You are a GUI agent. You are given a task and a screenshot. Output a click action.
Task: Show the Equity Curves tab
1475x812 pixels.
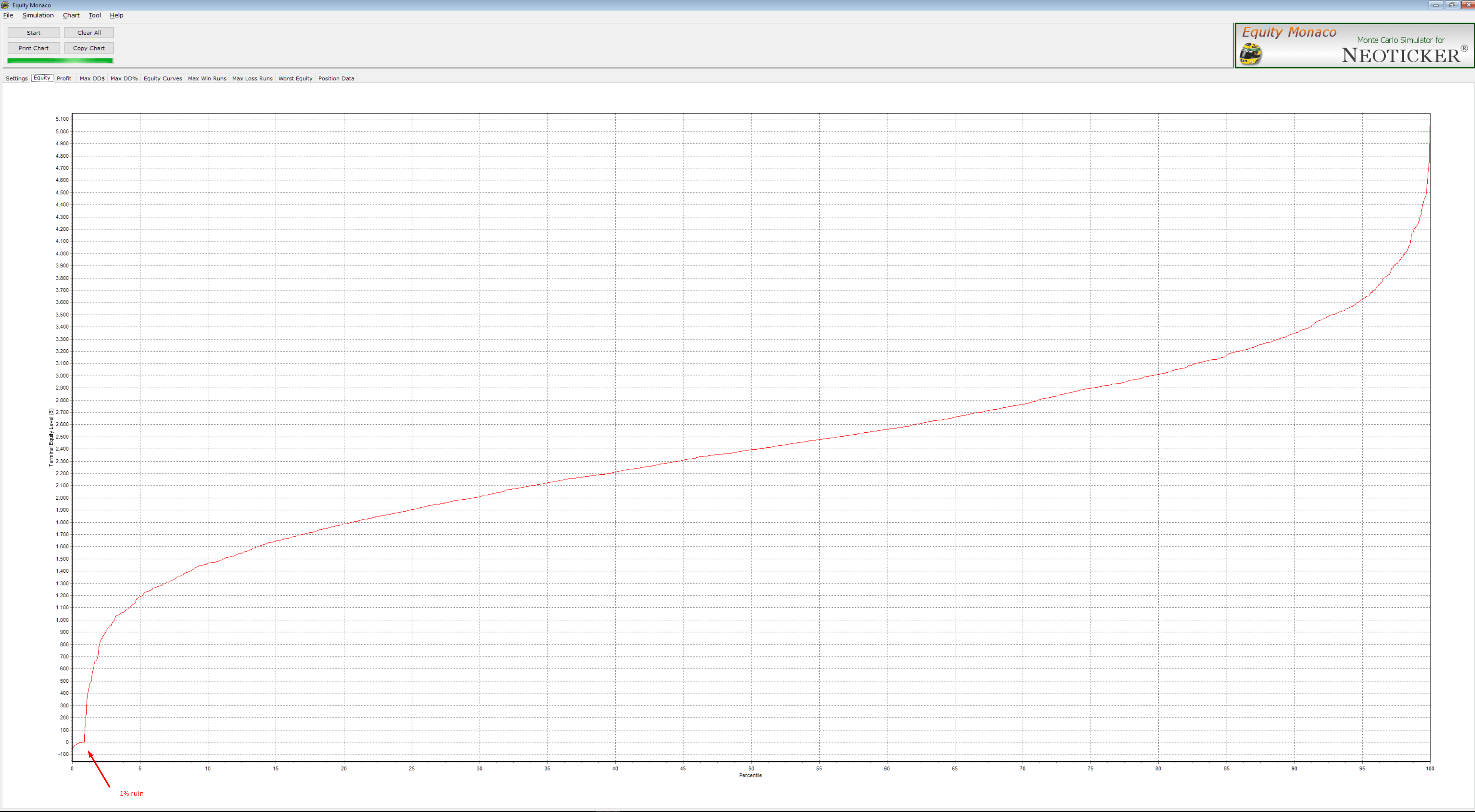click(163, 78)
